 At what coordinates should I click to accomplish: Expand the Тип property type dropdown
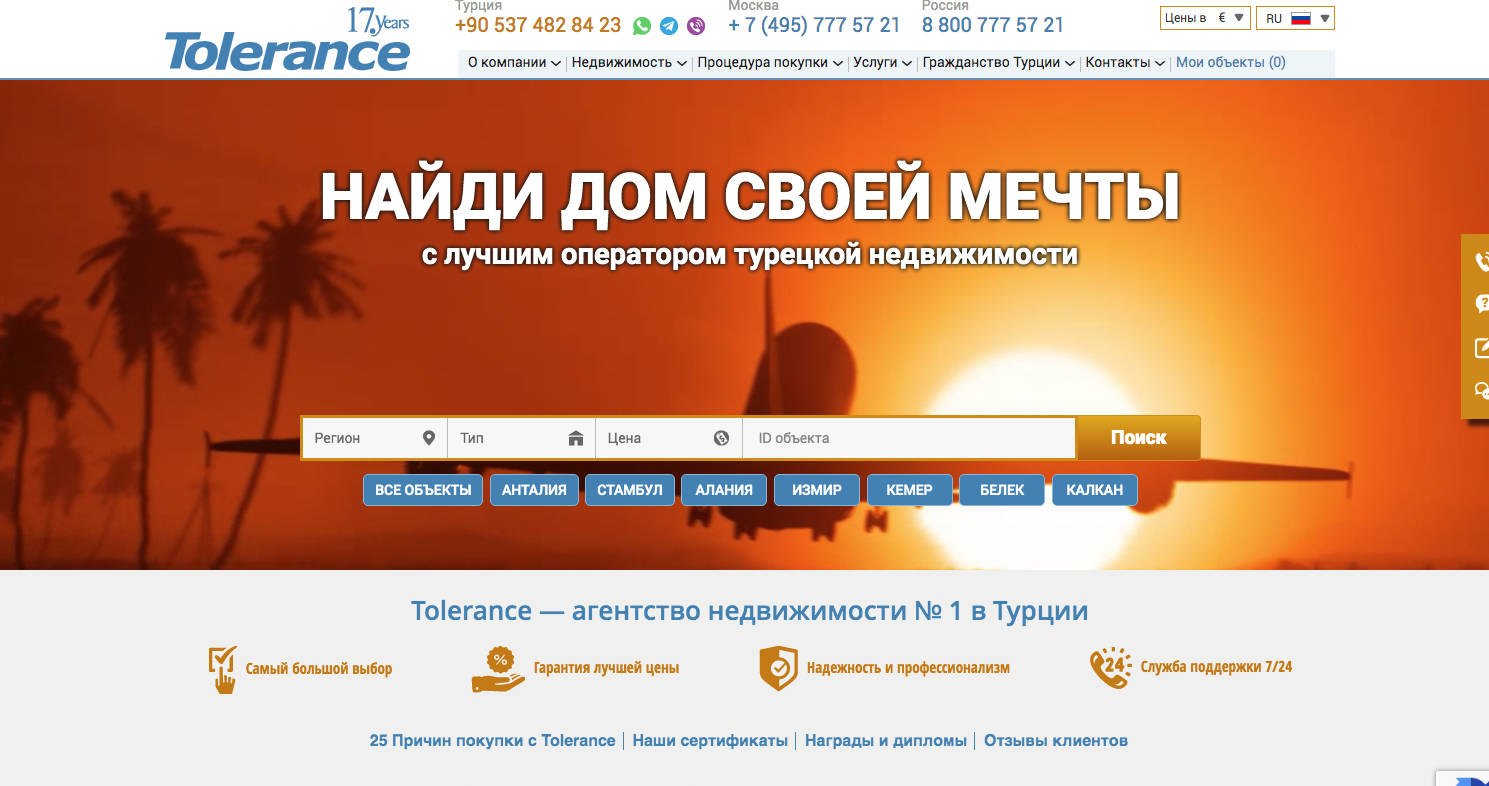(x=522, y=438)
